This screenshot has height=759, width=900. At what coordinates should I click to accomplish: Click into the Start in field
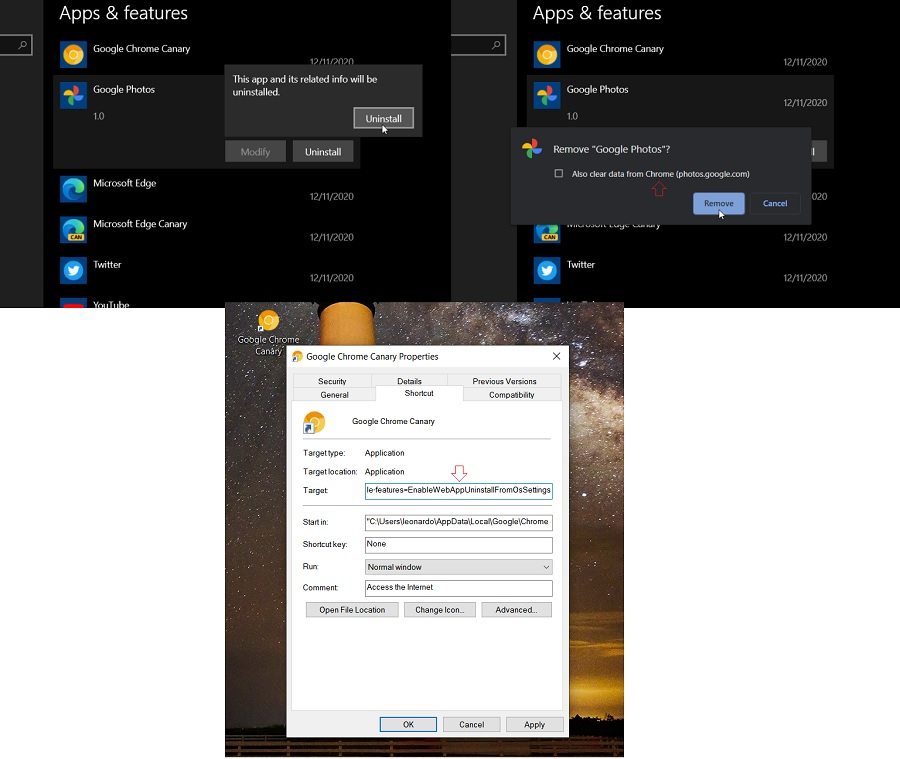pos(459,522)
